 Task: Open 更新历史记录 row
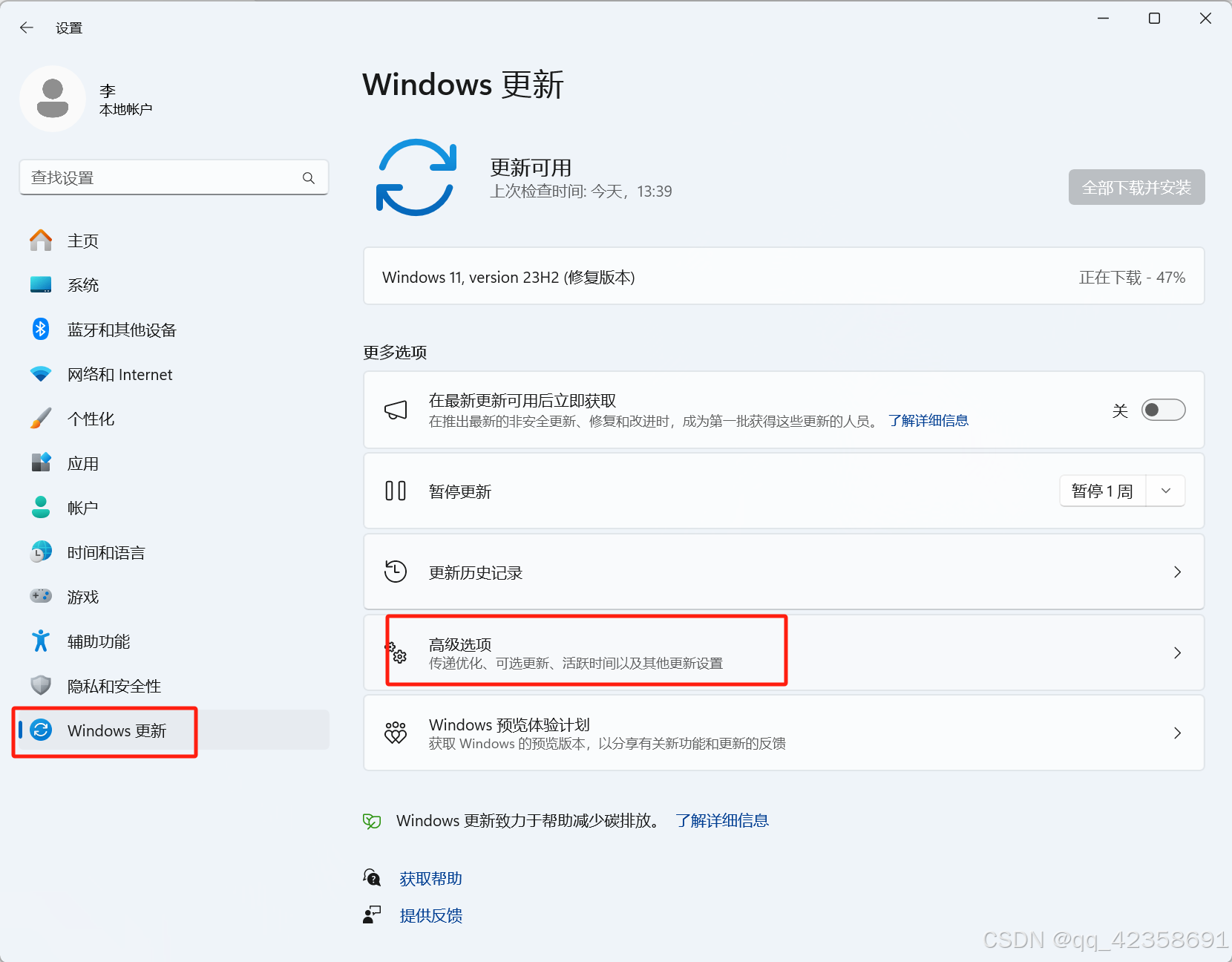point(784,572)
